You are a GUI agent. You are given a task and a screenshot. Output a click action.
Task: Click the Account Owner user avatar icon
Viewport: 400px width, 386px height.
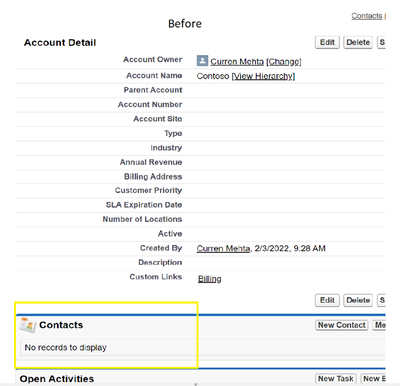point(202,61)
